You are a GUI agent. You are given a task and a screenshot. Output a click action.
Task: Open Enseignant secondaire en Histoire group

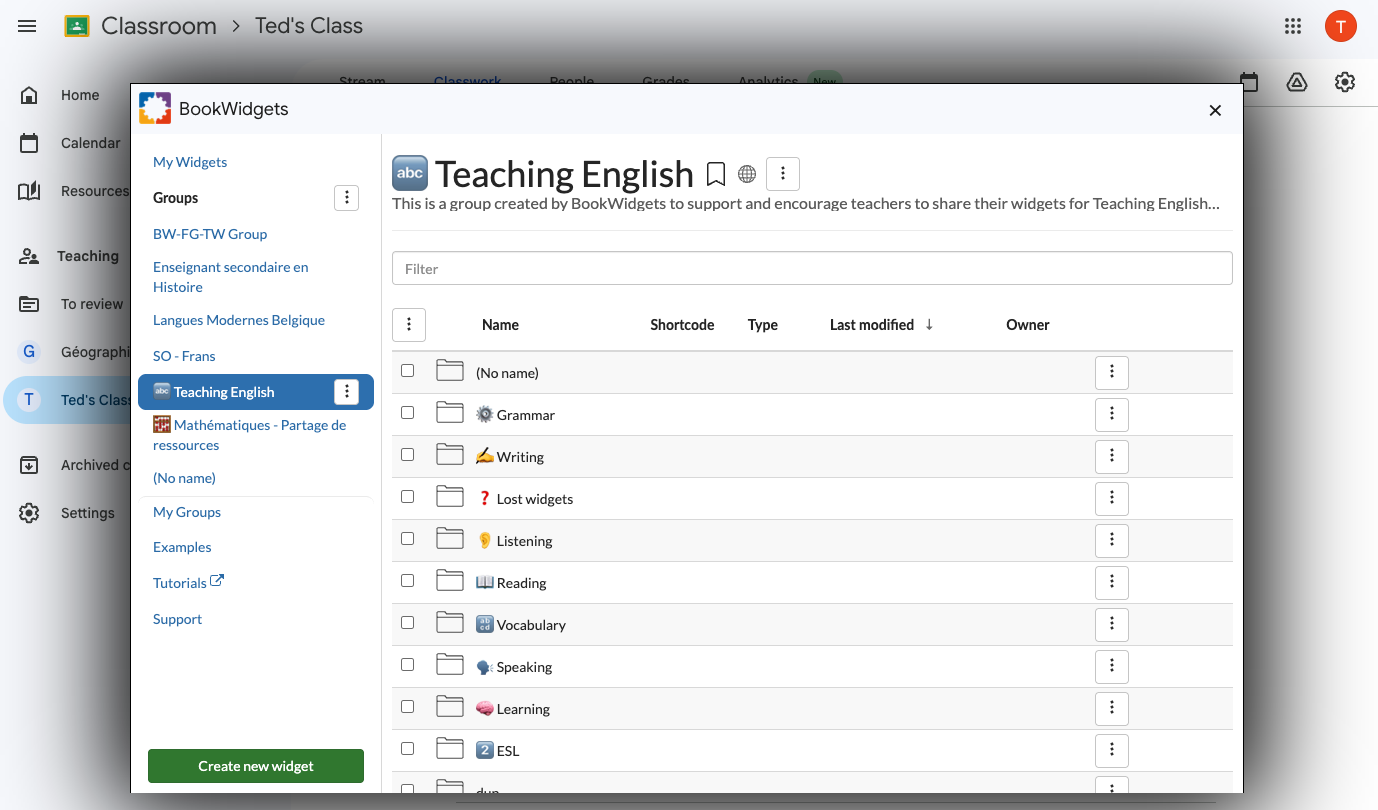231,277
